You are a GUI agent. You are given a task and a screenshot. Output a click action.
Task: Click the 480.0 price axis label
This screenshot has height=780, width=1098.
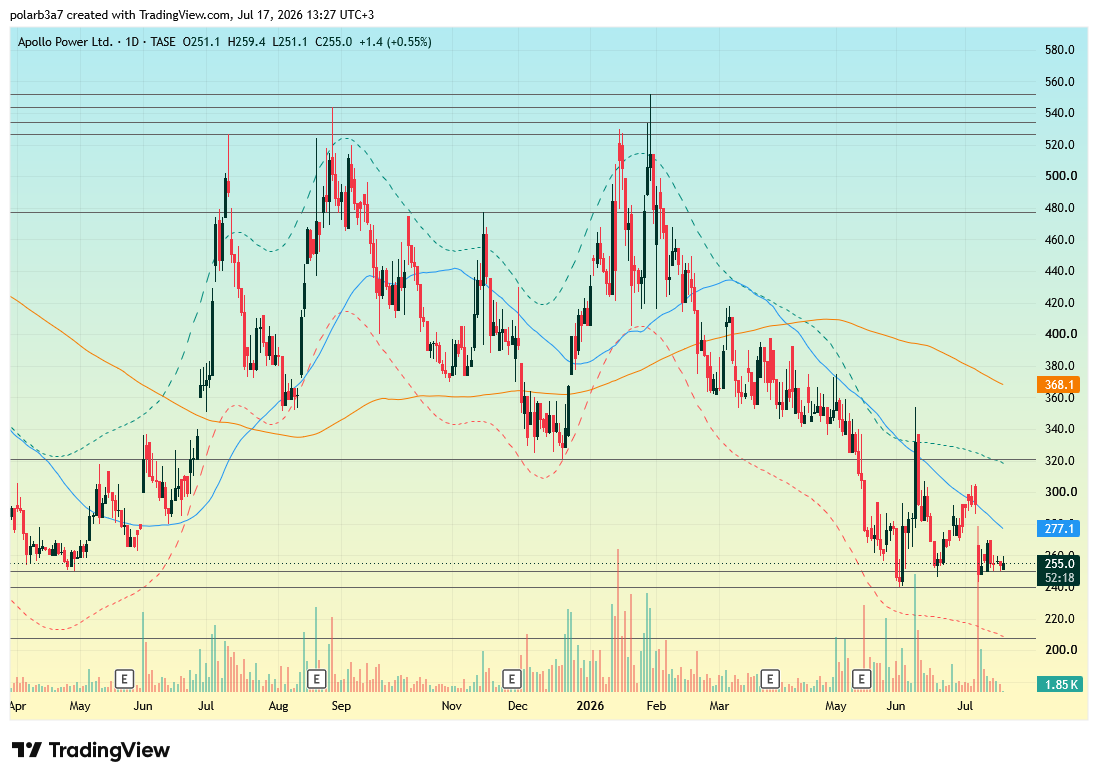pyautogui.click(x=1059, y=208)
